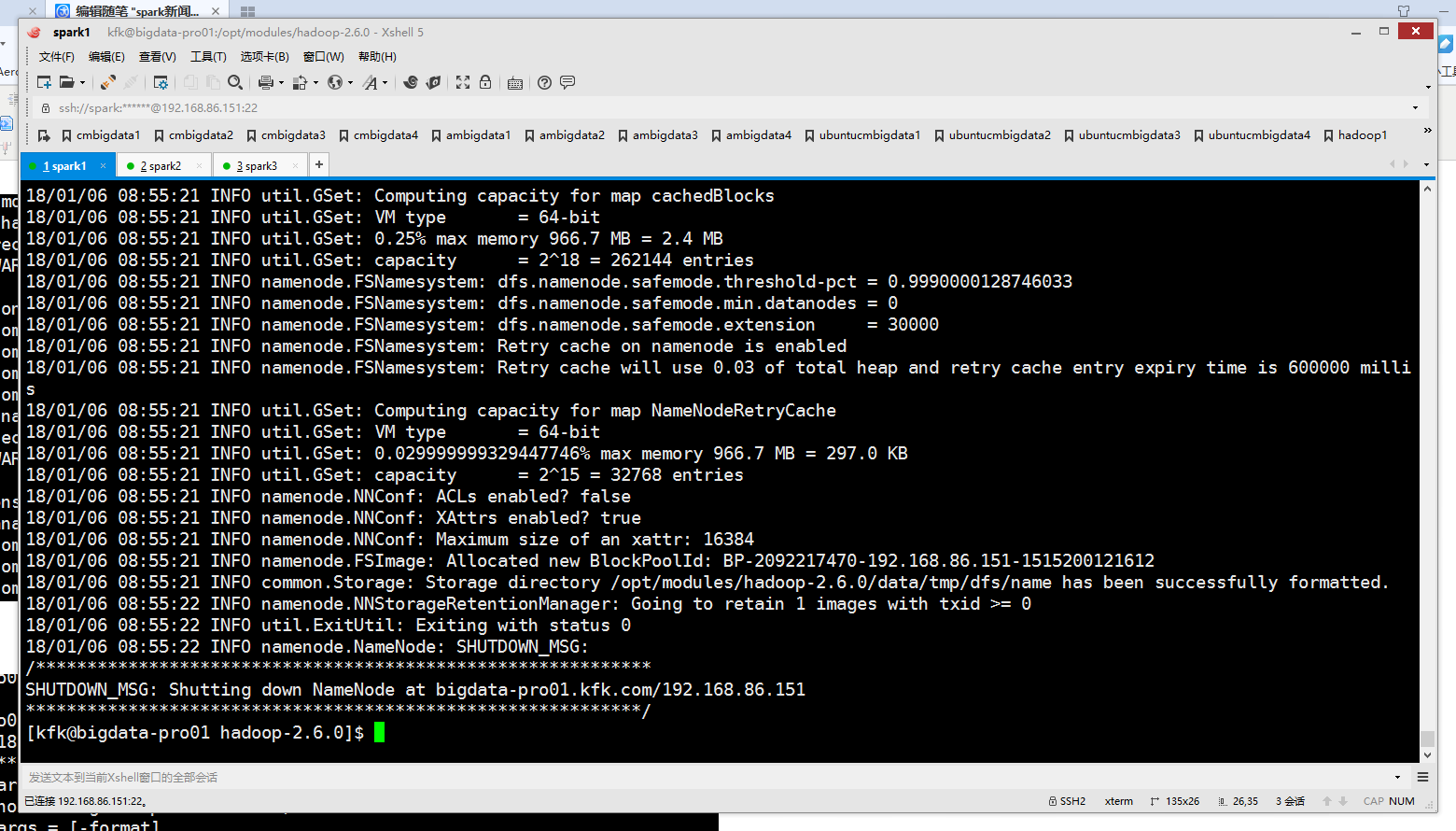This screenshot has width=1456, height=831.
Task: Close the spark3 session tab
Action: pyautogui.click(x=295, y=166)
